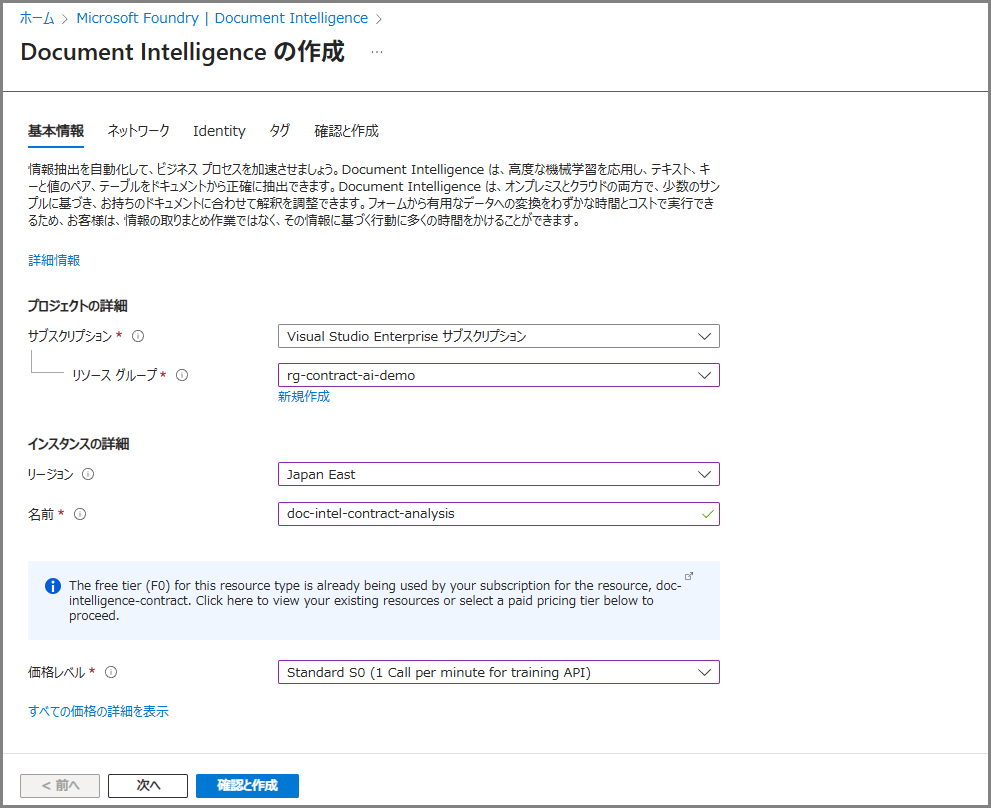This screenshot has height=808, width=991.
Task: Click the blue info icon in the notice banner
Action: 53,585
